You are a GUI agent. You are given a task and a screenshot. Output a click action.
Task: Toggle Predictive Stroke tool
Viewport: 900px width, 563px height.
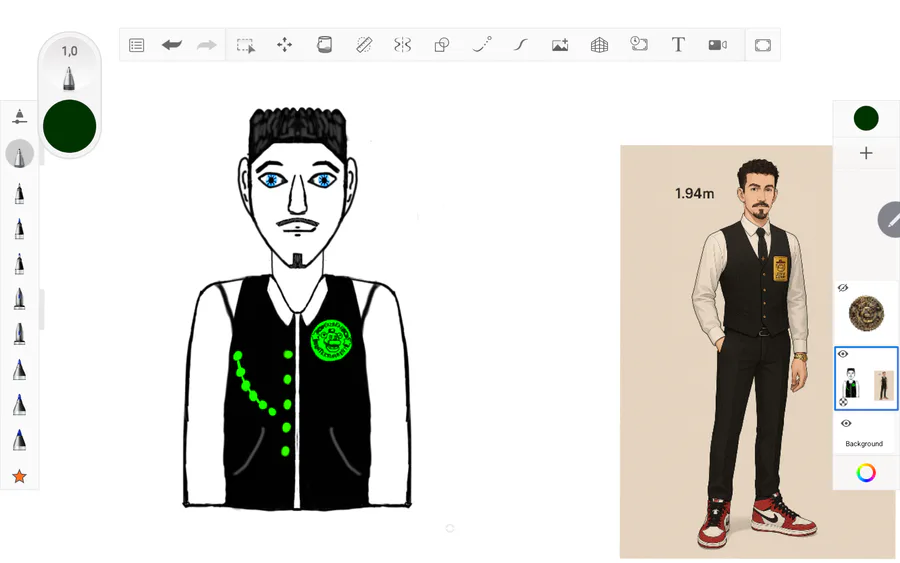click(x=482, y=44)
